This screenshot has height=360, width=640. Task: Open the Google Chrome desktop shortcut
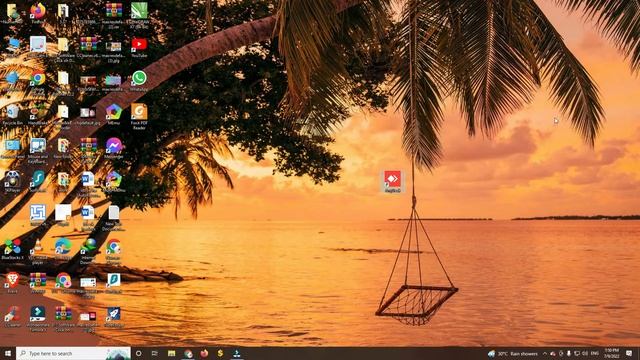point(38,81)
